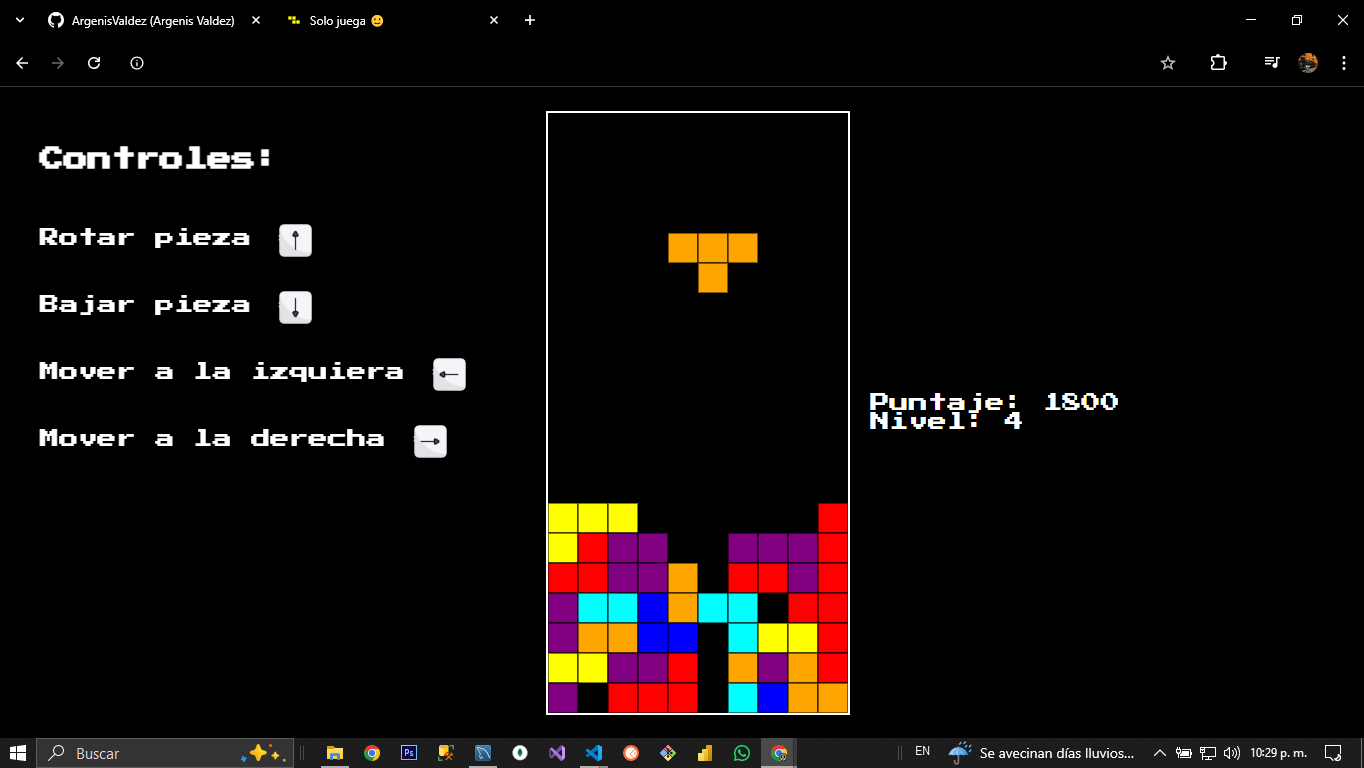This screenshot has width=1364, height=768.
Task: Launch Photoshop from the taskbar
Action: pos(409,753)
